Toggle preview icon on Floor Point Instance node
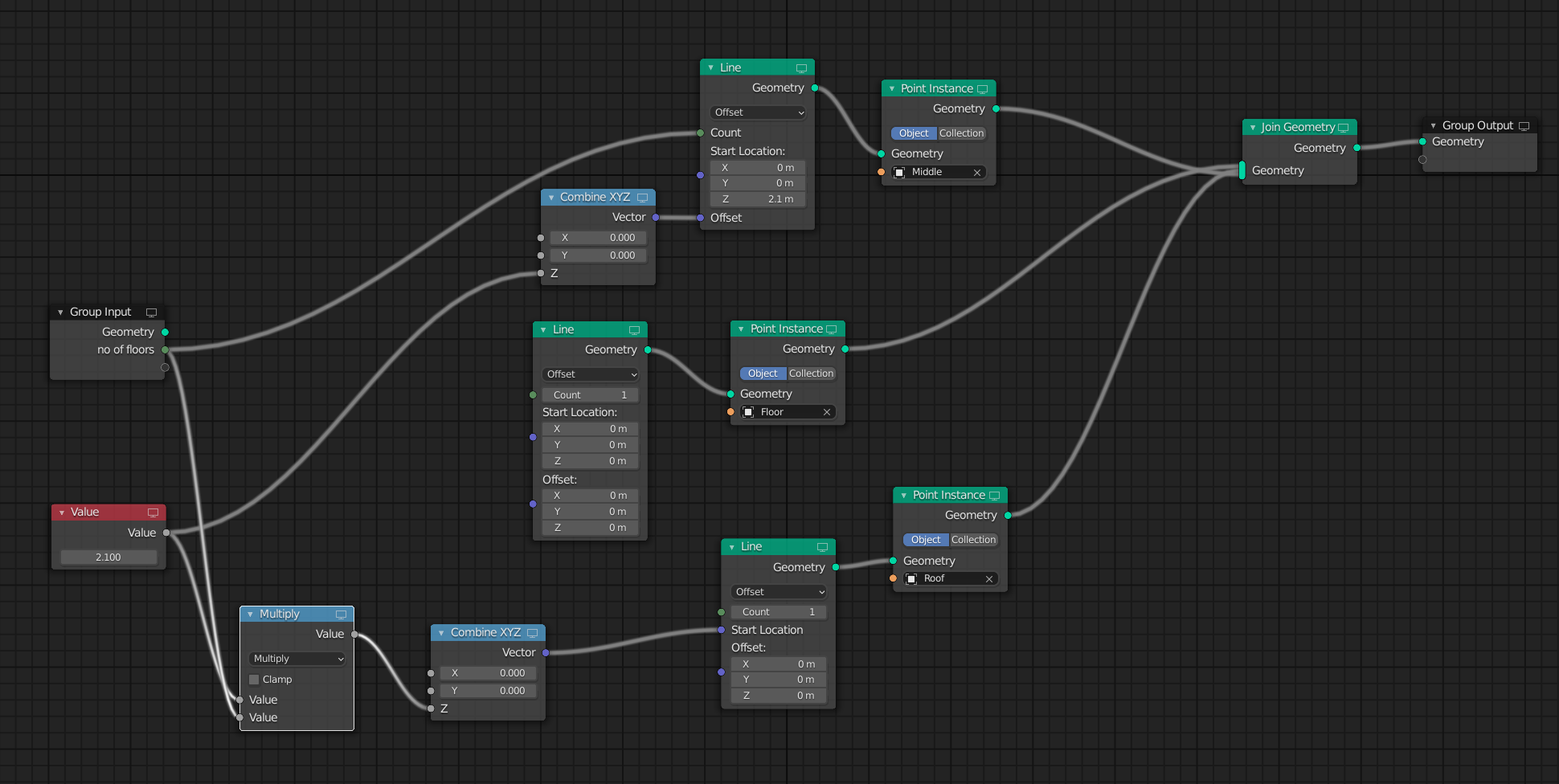The width and height of the screenshot is (1559, 784). point(831,329)
